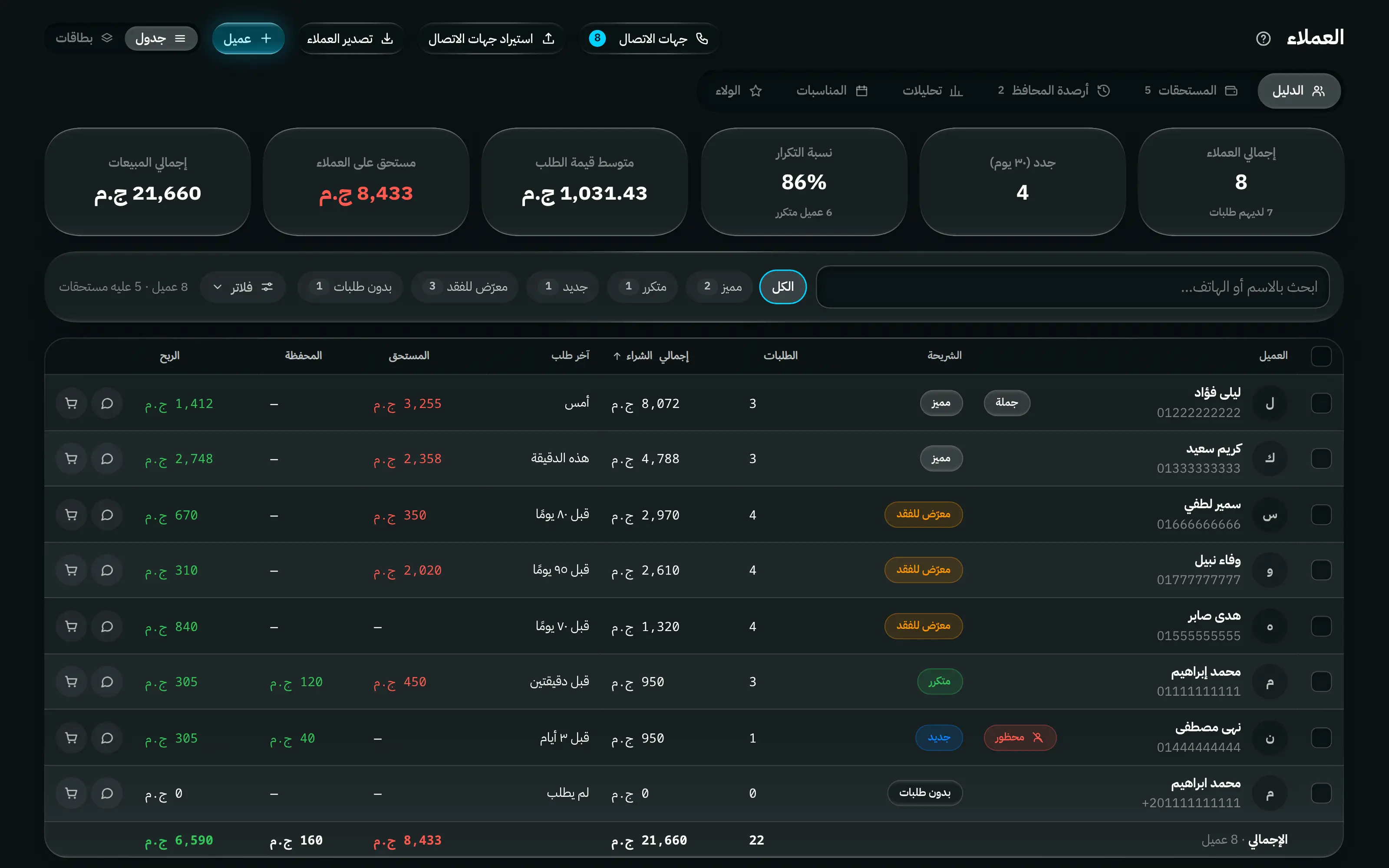Open the chat icon in نهى مصطفى row

coord(107,738)
